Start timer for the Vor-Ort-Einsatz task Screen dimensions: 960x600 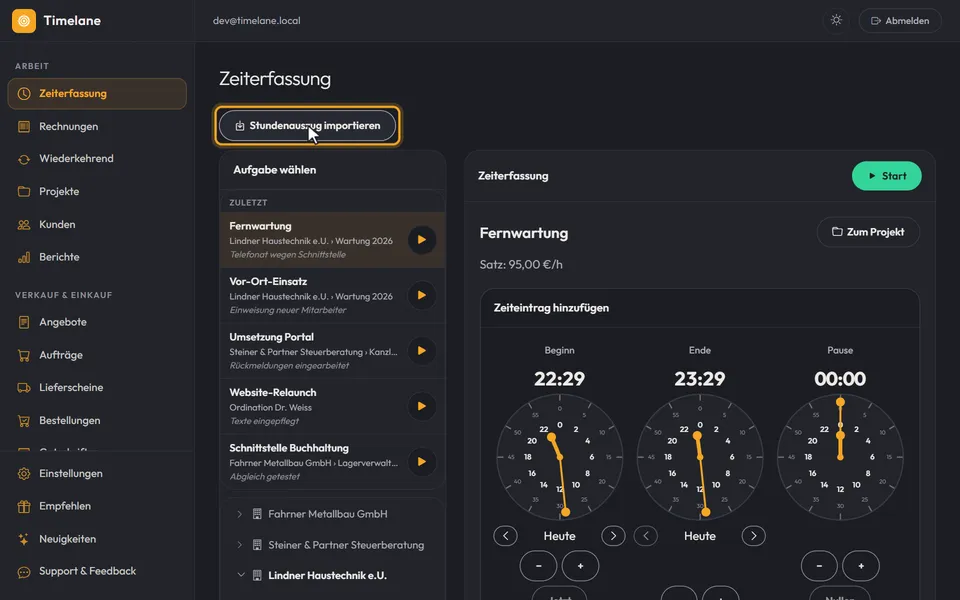[x=422, y=295]
